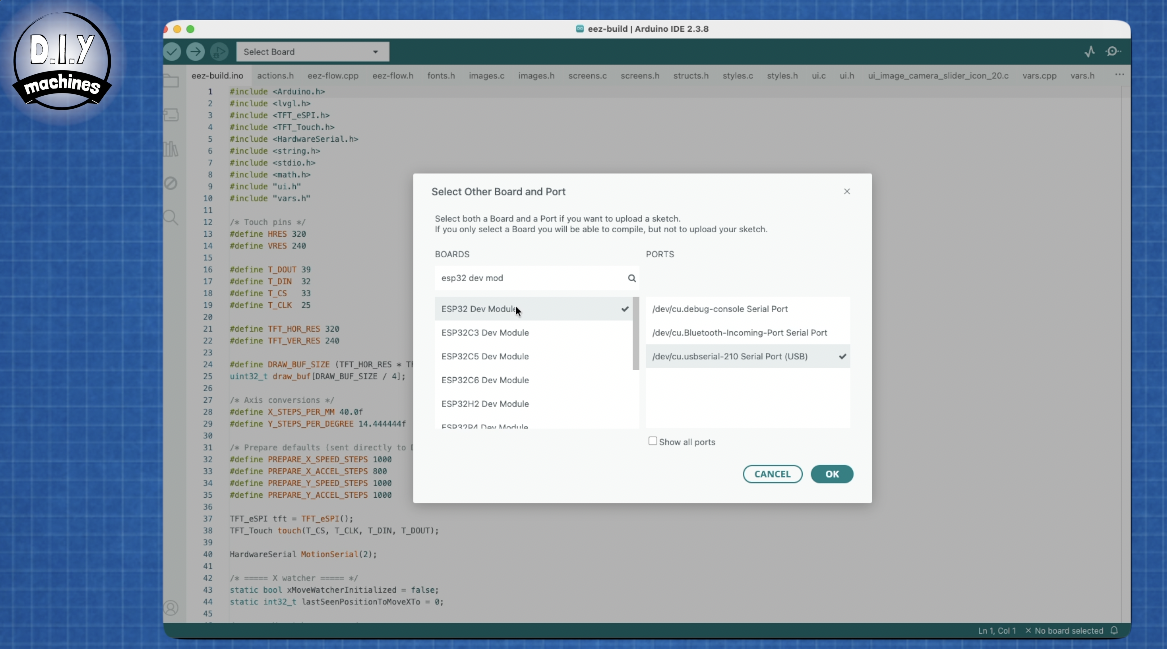Open the Search sidebar magnifier icon
Screen dimensions: 1167x649
(171, 217)
